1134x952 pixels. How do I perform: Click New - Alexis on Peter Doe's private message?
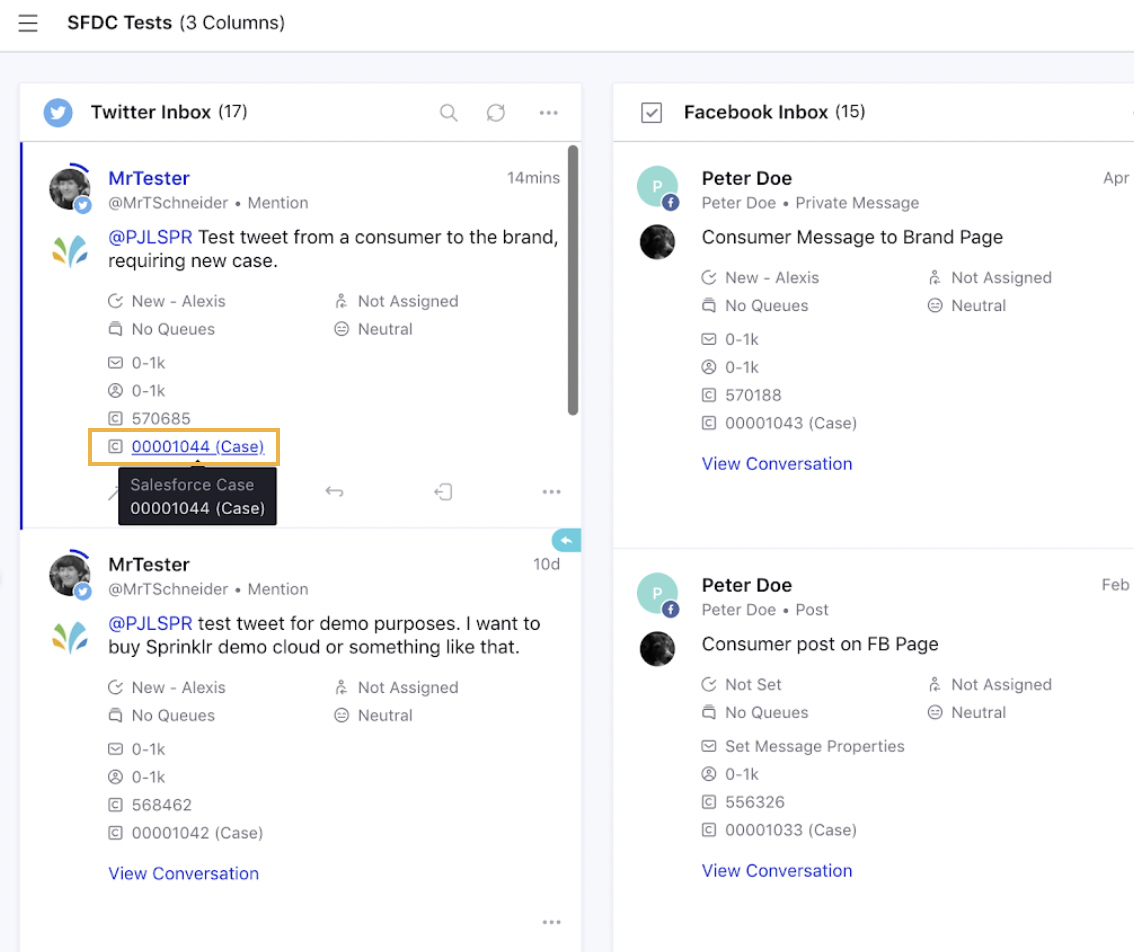click(772, 278)
